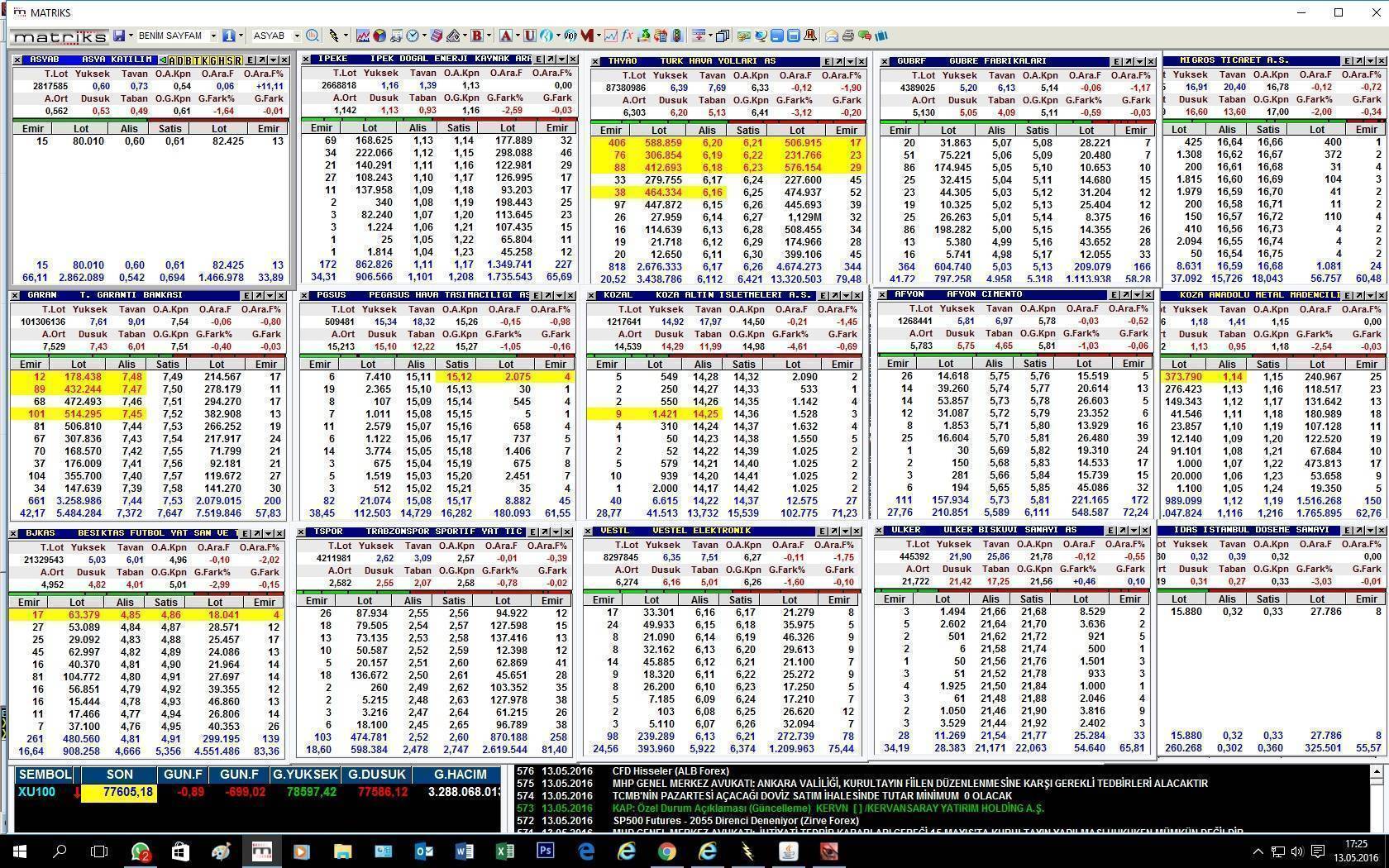This screenshot has width=1389, height=868.
Task: Click the magnifier symbol search icon
Action: (312, 36)
